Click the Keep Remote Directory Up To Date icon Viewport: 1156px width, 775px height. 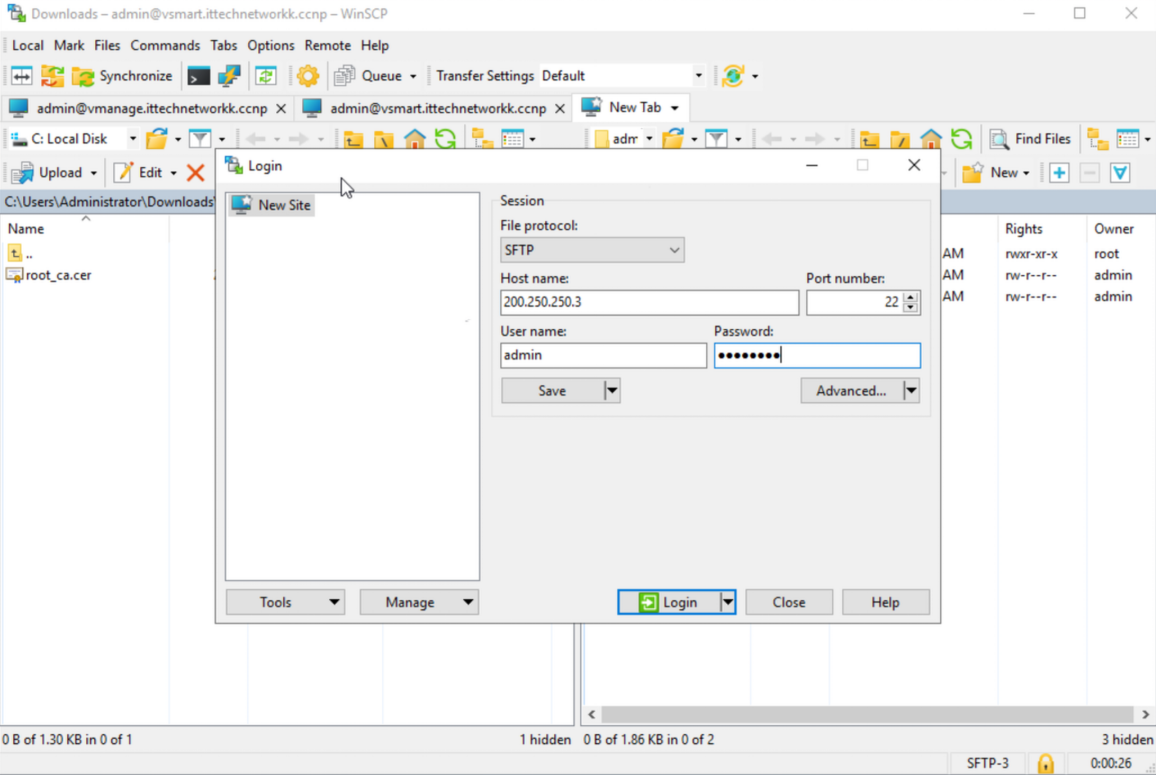point(265,76)
